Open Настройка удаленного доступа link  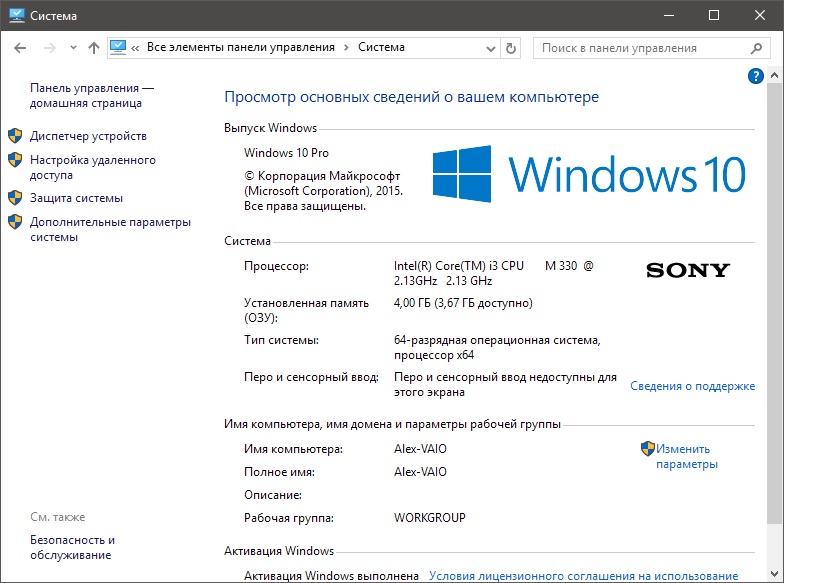coord(93,167)
